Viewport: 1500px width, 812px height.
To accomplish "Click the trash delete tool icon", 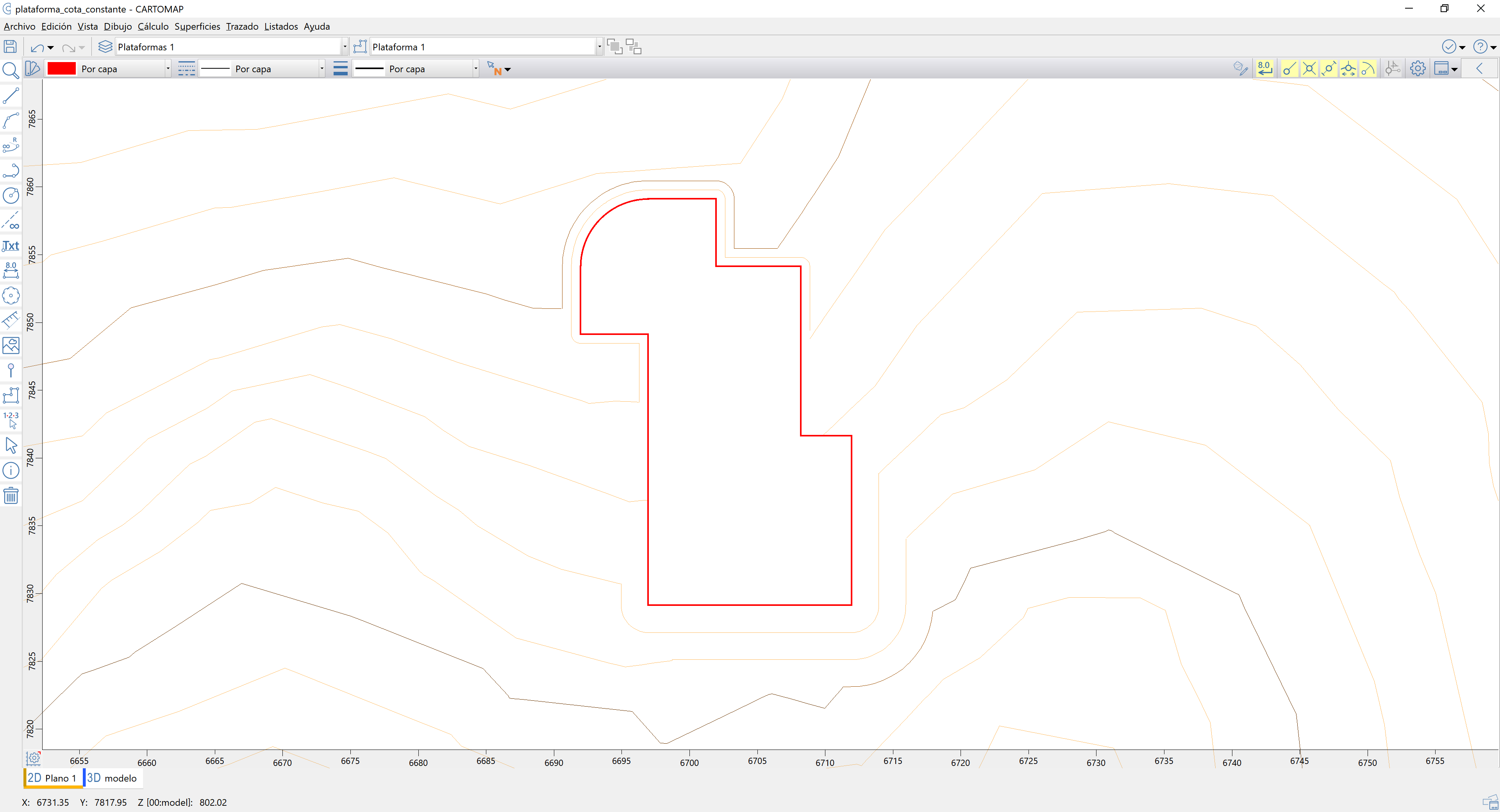I will [x=11, y=496].
